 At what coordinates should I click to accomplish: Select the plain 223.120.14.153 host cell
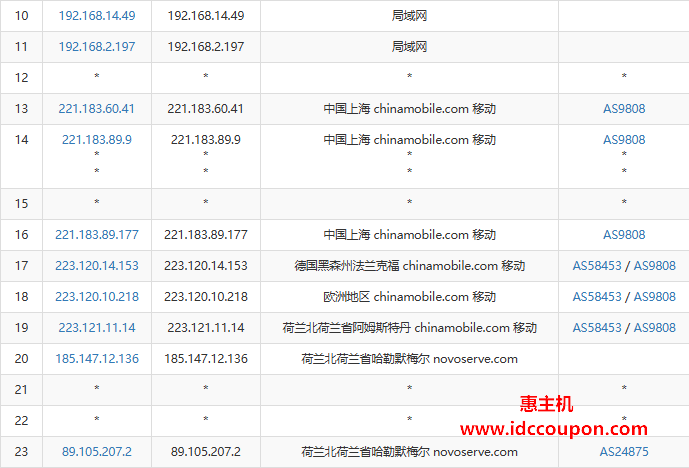coord(206,265)
